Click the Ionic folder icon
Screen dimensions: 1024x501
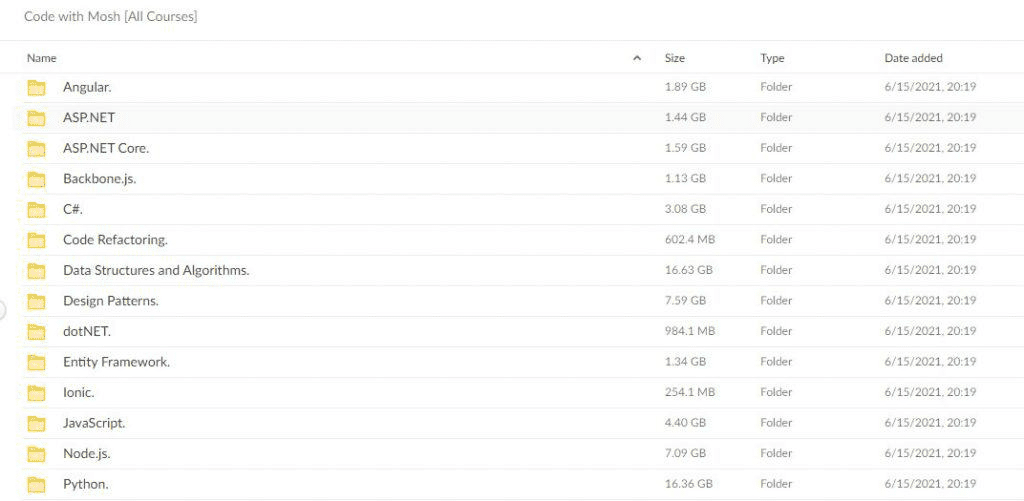tap(37, 393)
